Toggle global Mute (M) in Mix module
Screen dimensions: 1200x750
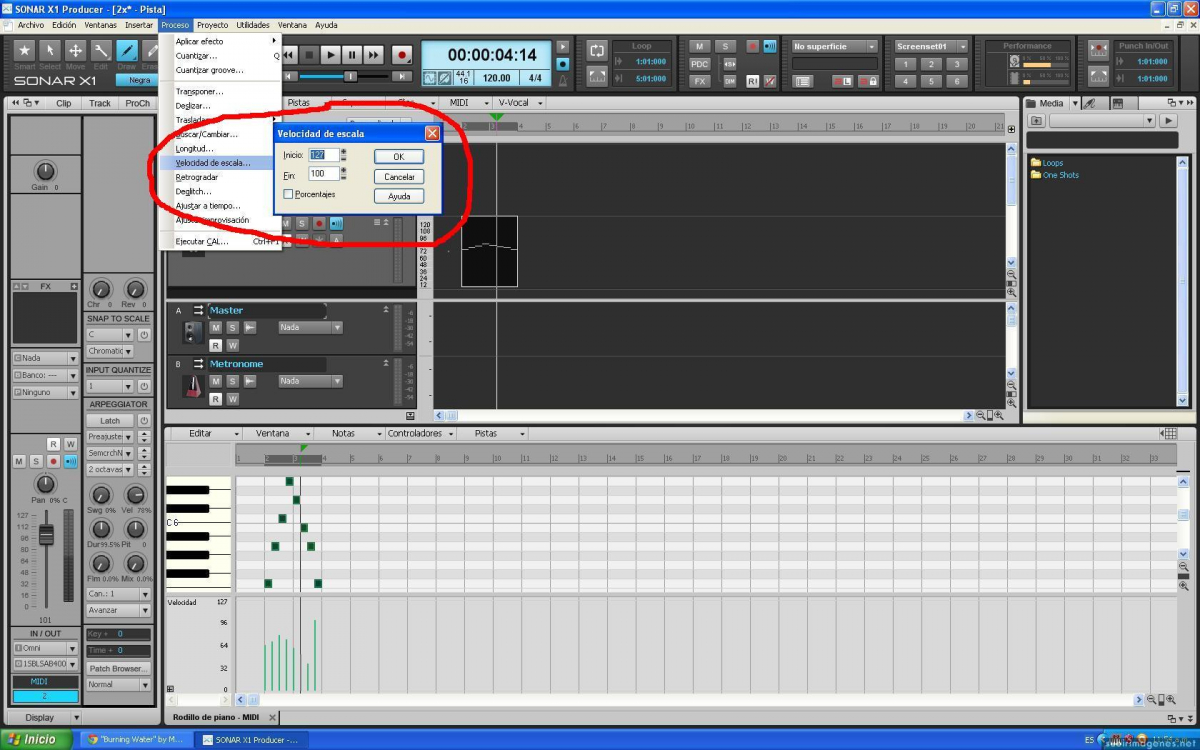[x=700, y=46]
